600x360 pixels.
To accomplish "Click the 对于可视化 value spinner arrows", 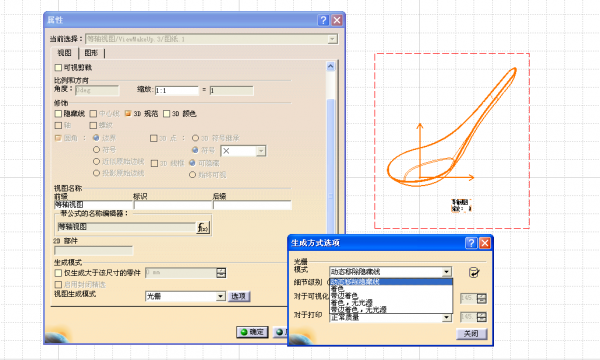I will point(482,298).
